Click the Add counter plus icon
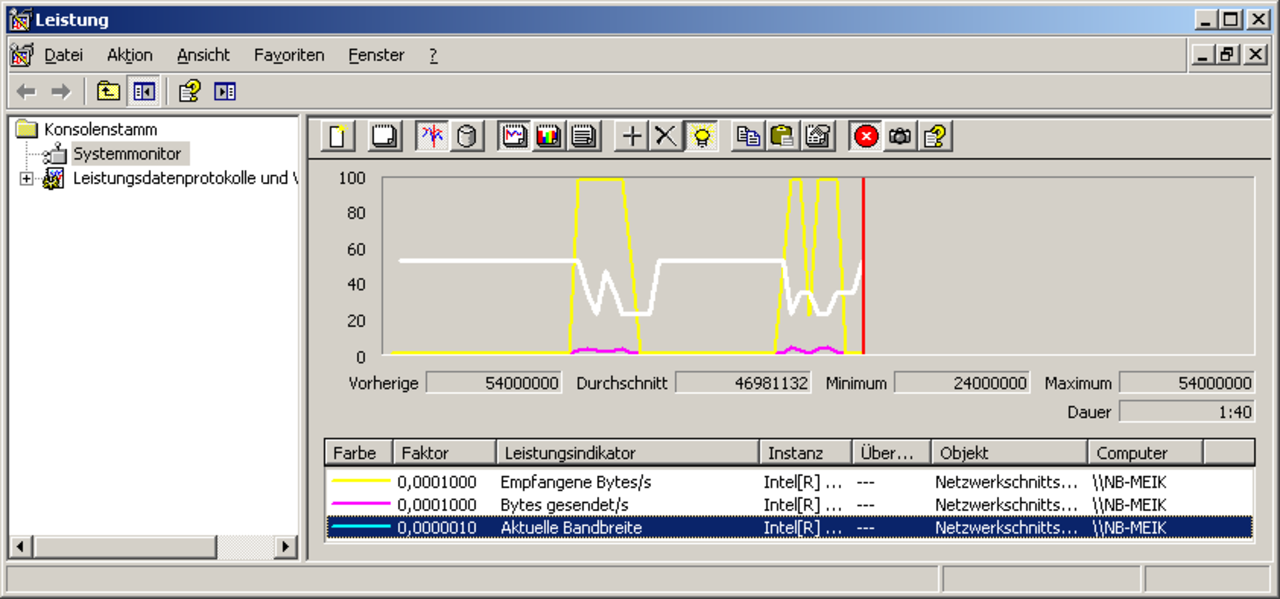 pos(632,136)
